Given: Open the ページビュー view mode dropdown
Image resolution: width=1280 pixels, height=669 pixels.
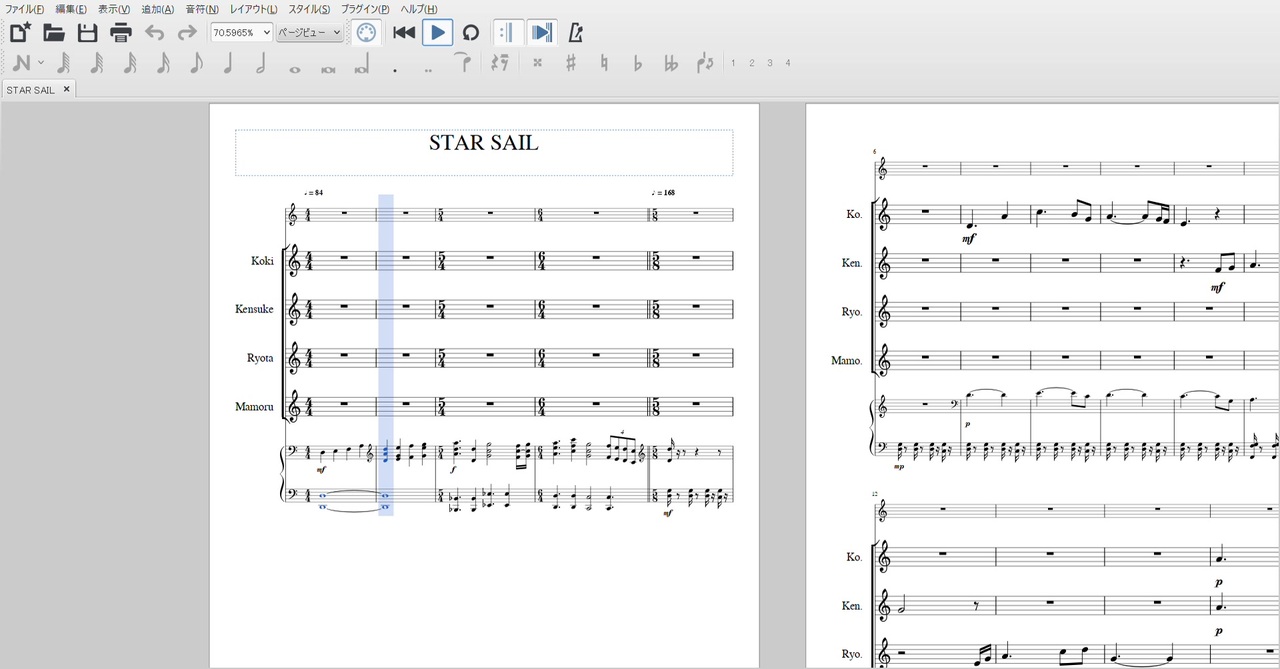Looking at the screenshot, I should (x=310, y=32).
